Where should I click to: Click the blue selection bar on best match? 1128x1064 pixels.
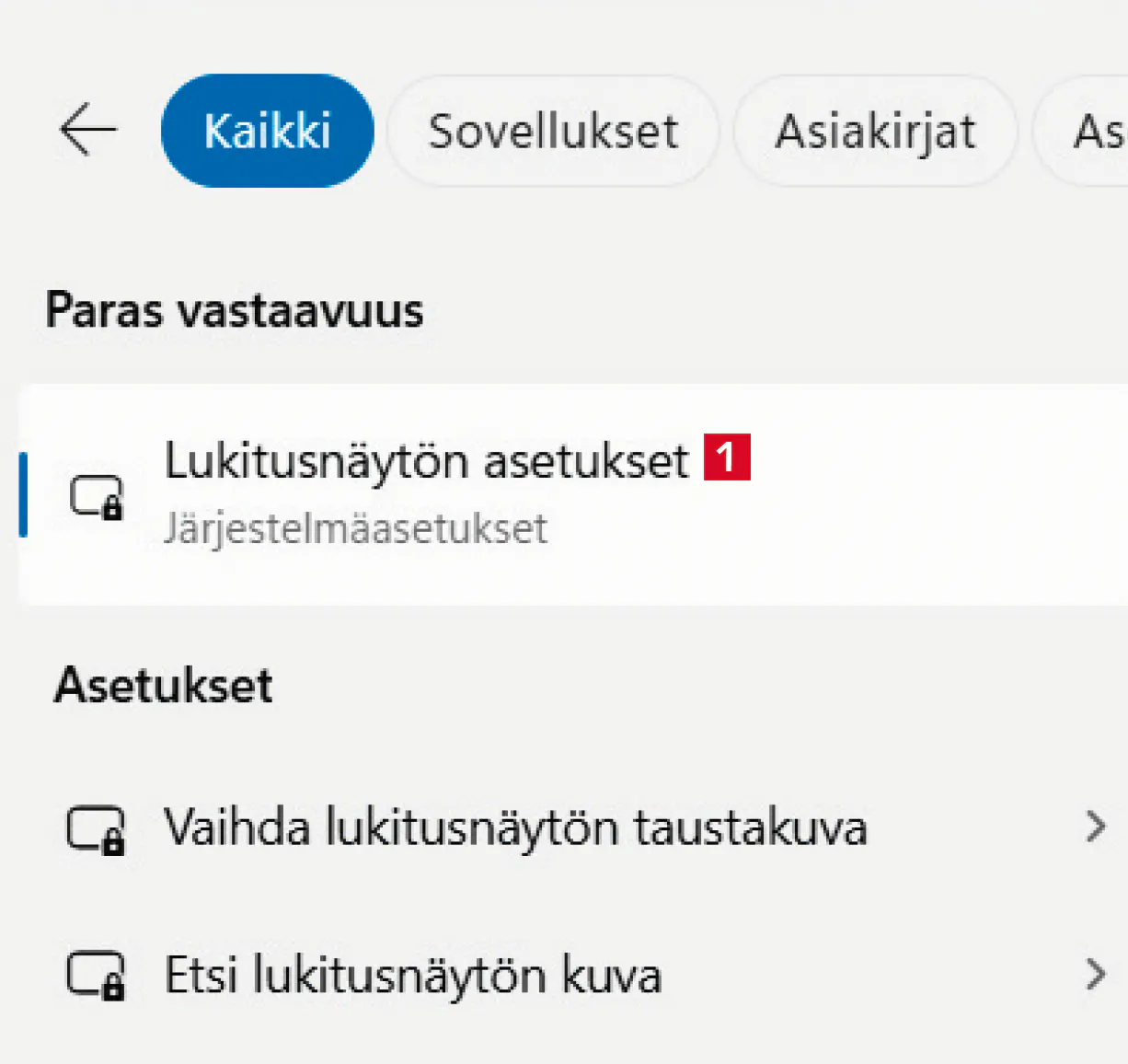click(23, 494)
